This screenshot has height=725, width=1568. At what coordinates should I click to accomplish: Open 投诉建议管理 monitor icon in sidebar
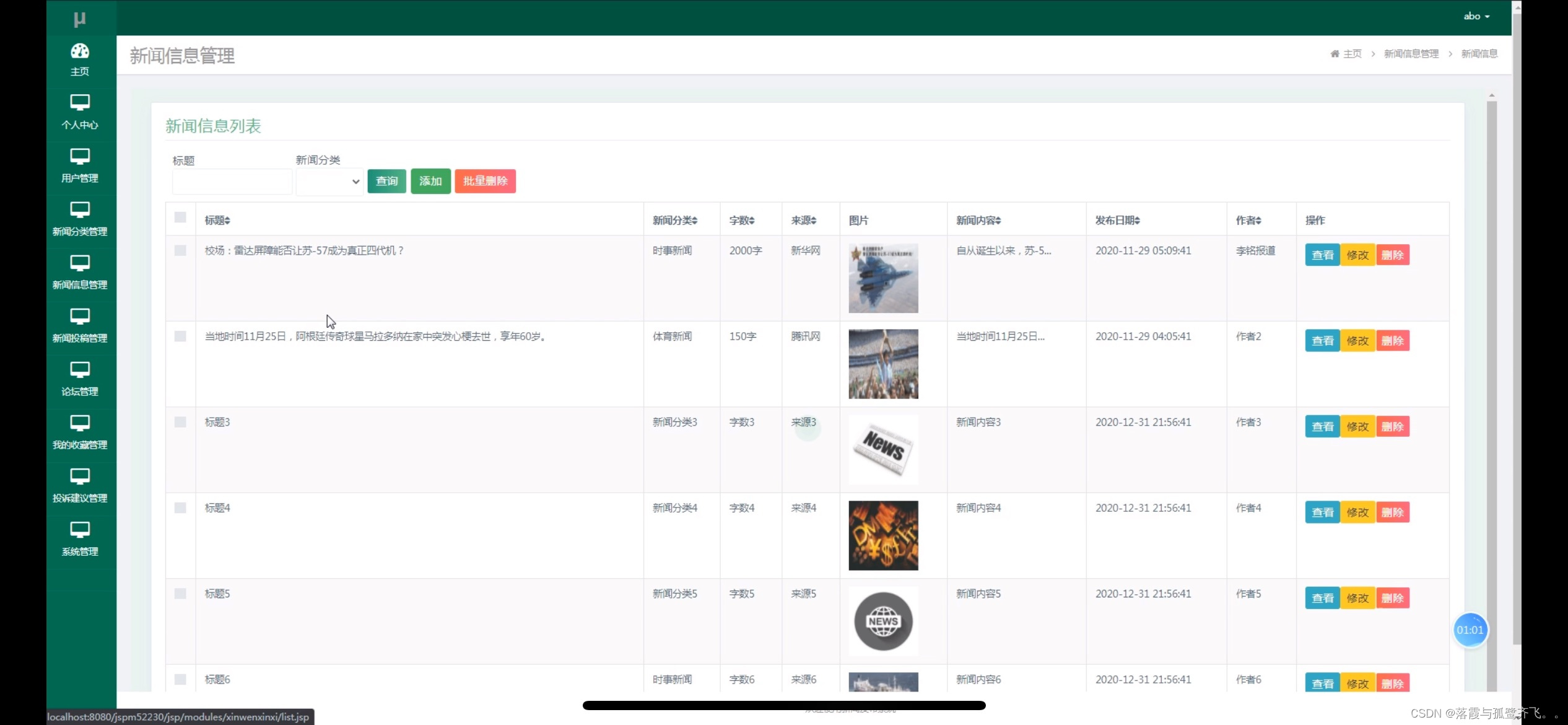80,475
